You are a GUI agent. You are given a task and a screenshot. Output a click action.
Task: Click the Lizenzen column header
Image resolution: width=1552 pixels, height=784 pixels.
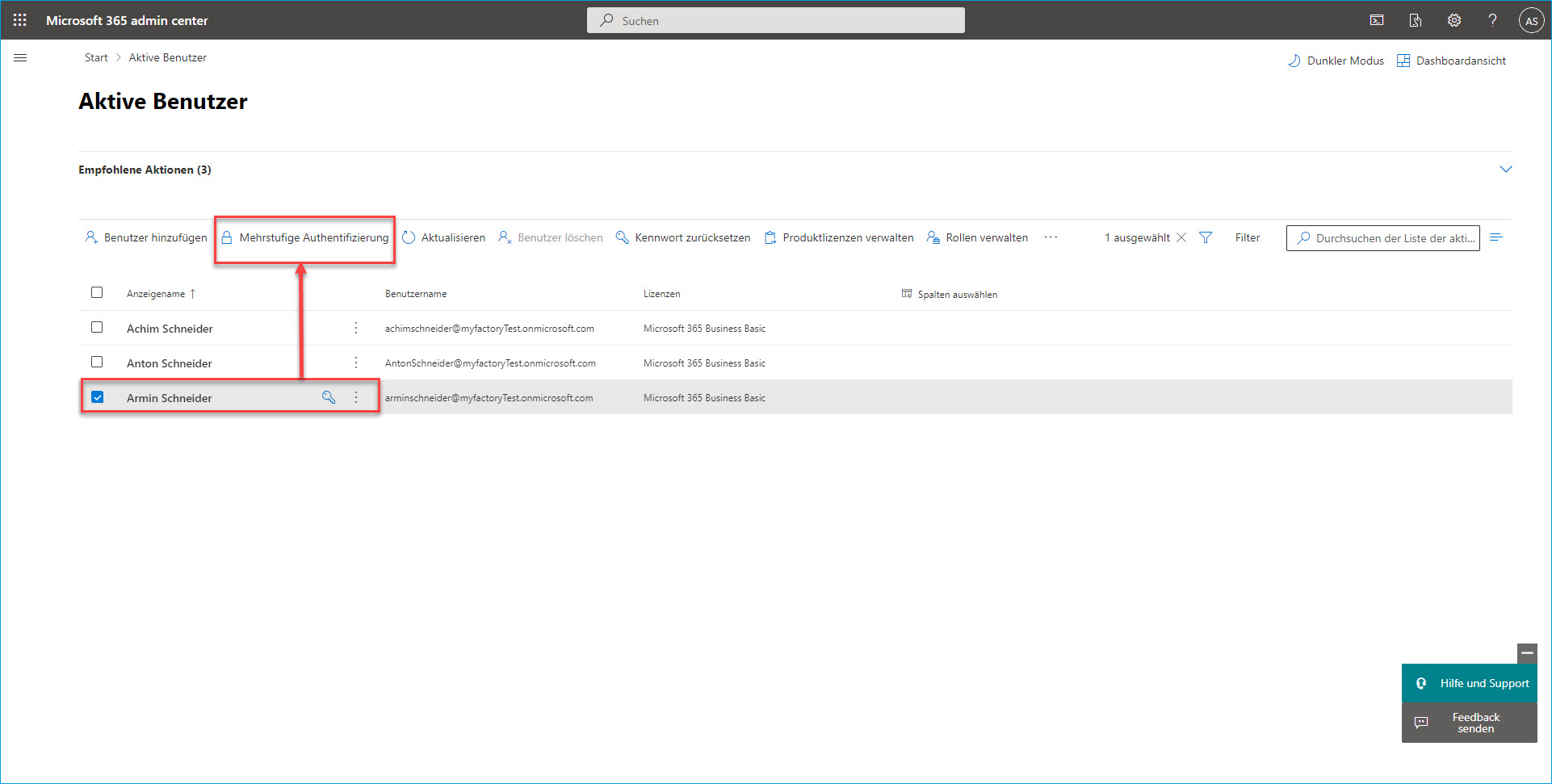(662, 294)
